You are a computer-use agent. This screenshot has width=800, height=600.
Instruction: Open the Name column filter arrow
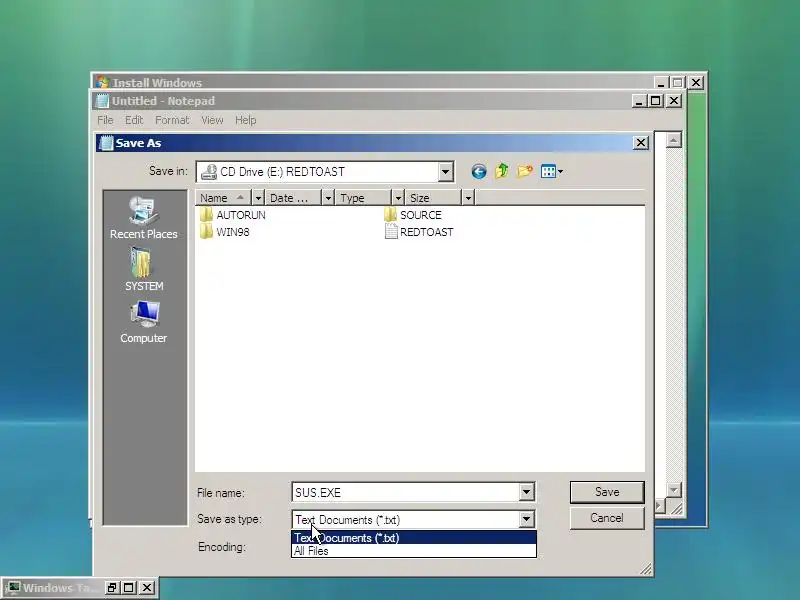258,198
